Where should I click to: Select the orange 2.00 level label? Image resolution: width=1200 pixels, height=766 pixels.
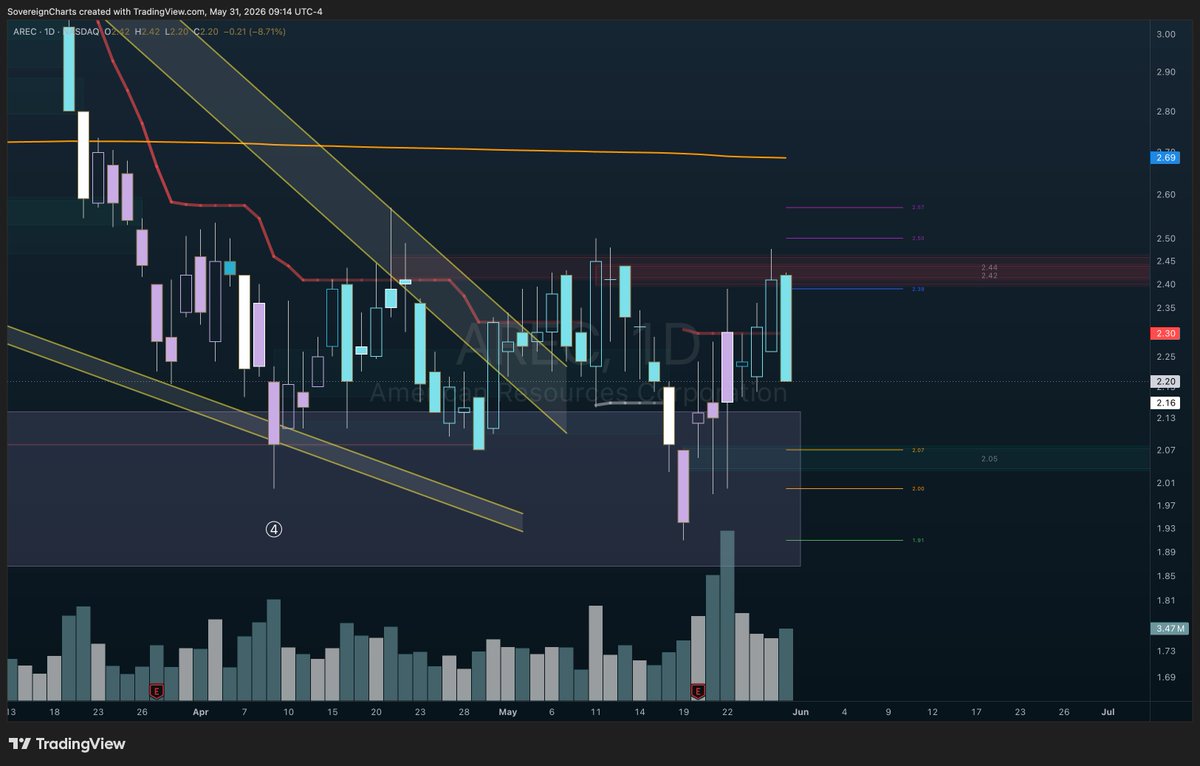click(x=919, y=489)
